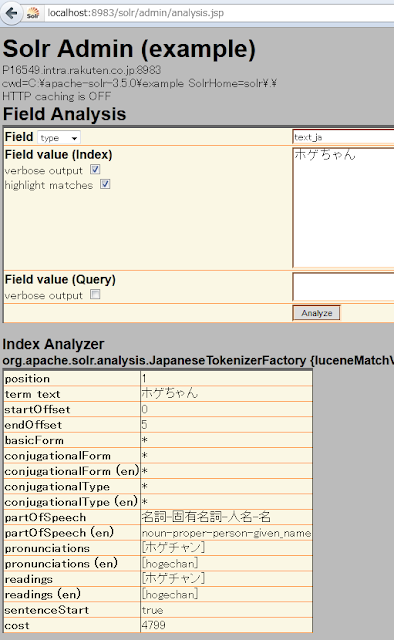The image size is (394, 640).
Task: Open the Field type dropdown
Action: click(58, 138)
